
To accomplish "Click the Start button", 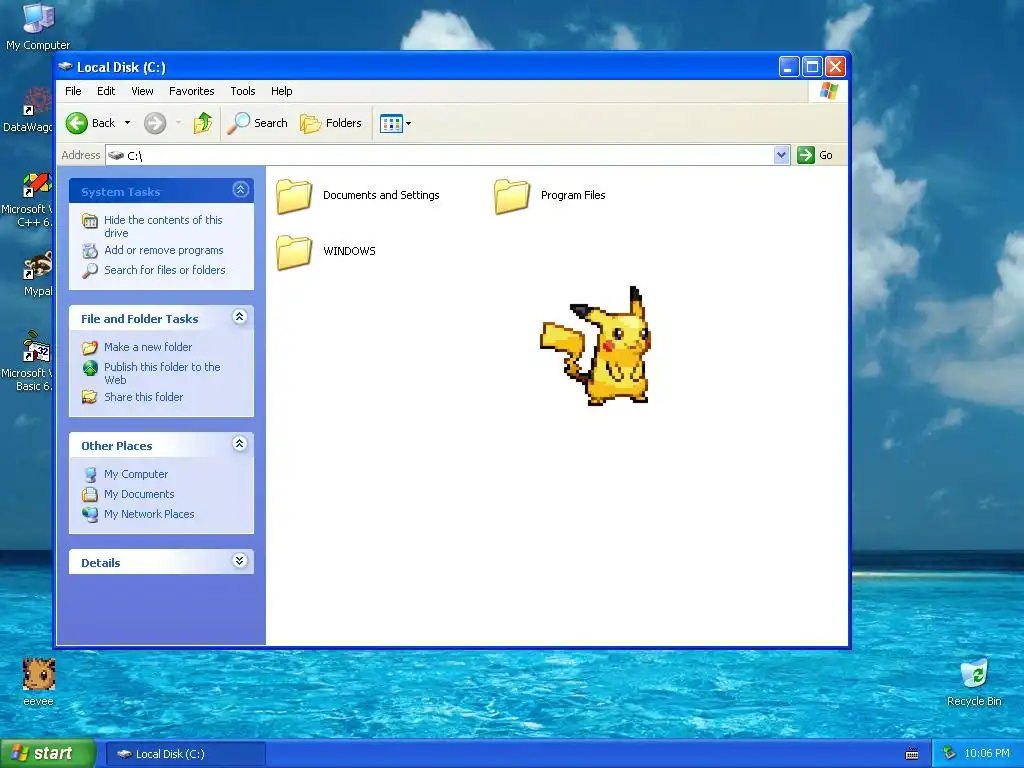I will click(x=47, y=754).
